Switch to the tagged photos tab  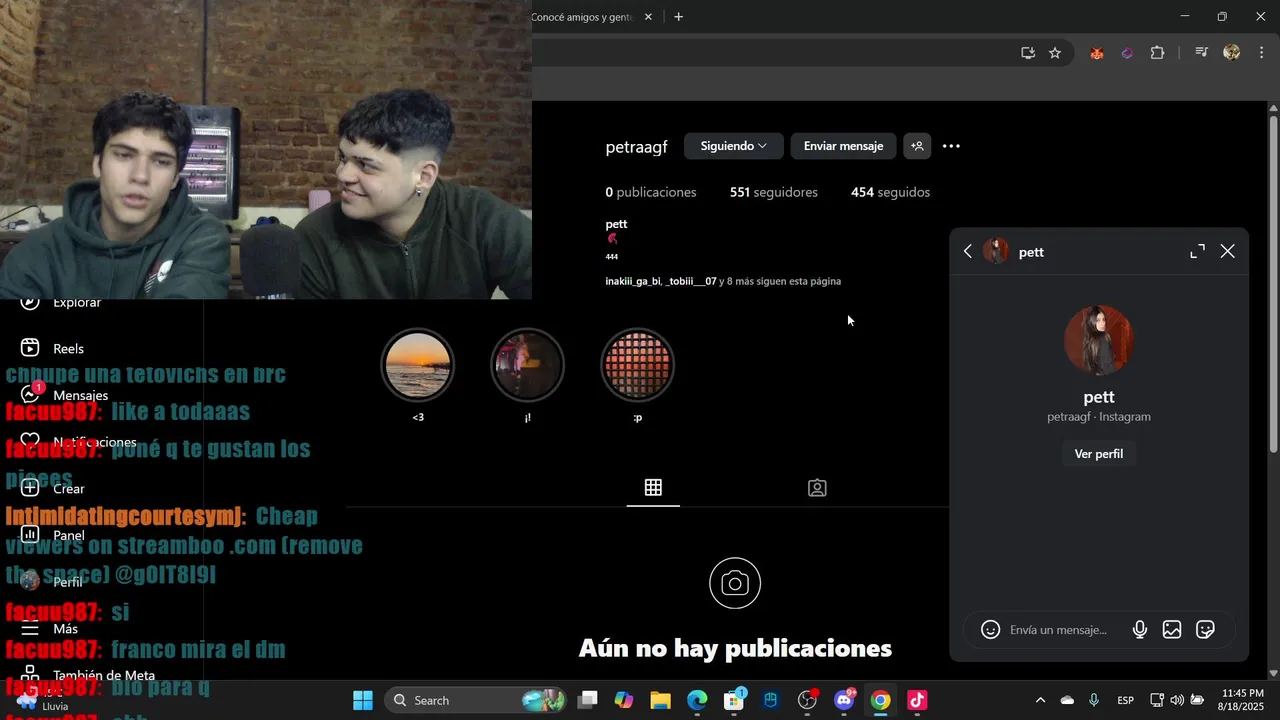pyautogui.click(x=817, y=488)
